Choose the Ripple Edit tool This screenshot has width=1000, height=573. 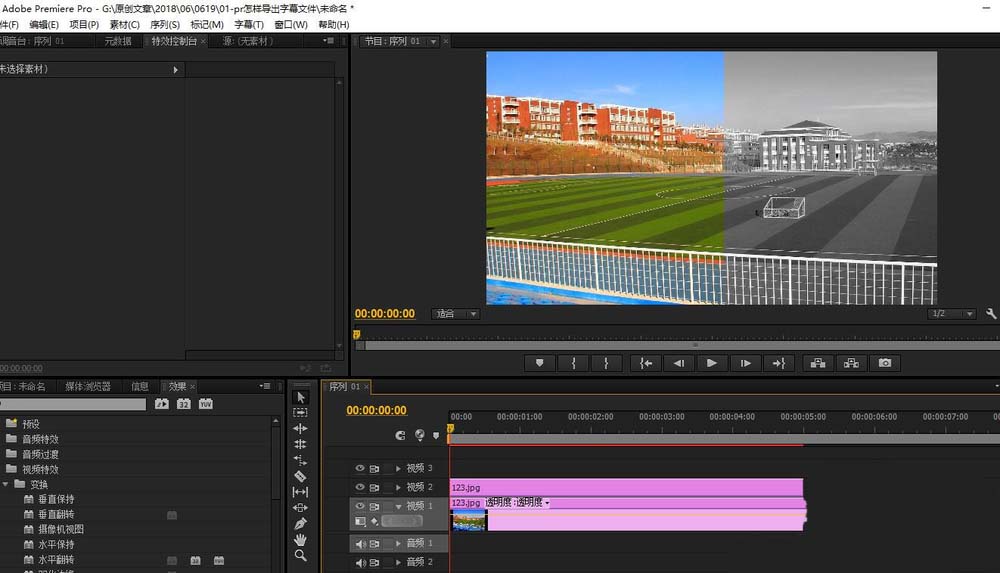tap(300, 428)
